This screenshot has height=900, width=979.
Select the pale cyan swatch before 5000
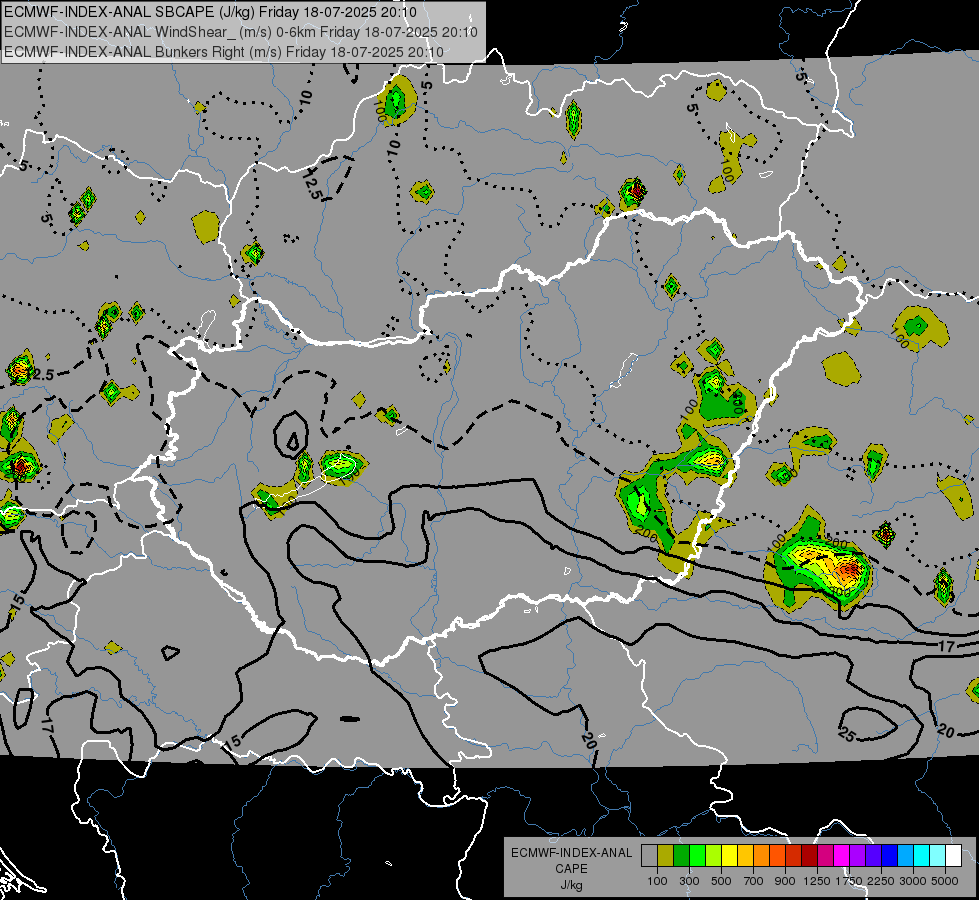(x=938, y=856)
